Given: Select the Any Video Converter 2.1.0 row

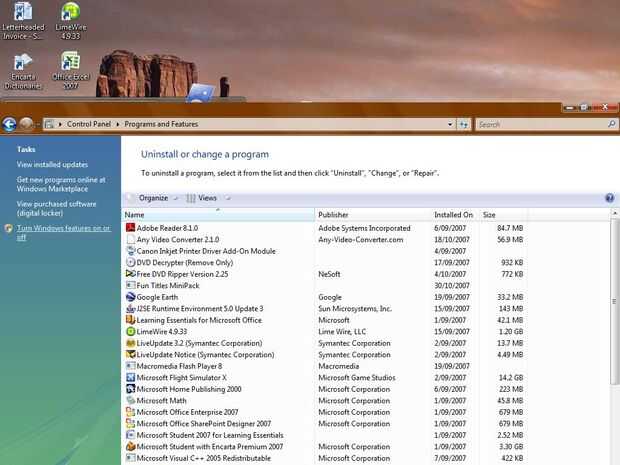Looking at the screenshot, I should pos(325,239).
